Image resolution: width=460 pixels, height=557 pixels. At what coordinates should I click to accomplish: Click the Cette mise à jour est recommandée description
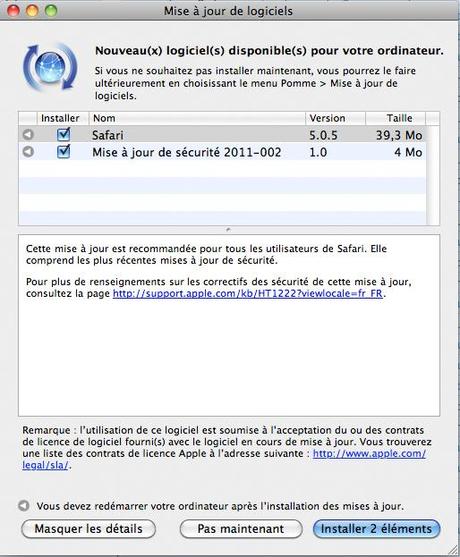pos(206,254)
